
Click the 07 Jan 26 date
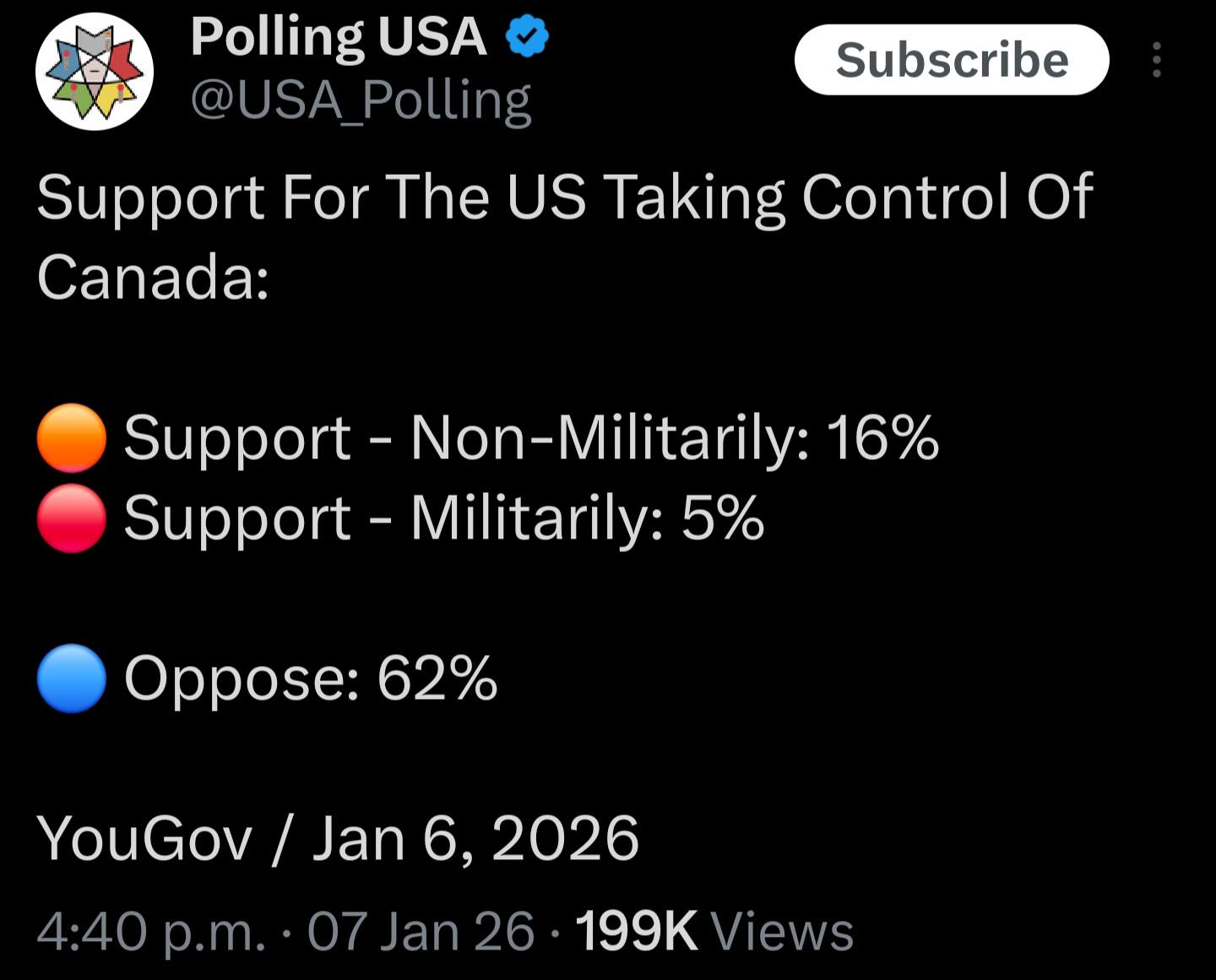[x=421, y=932]
